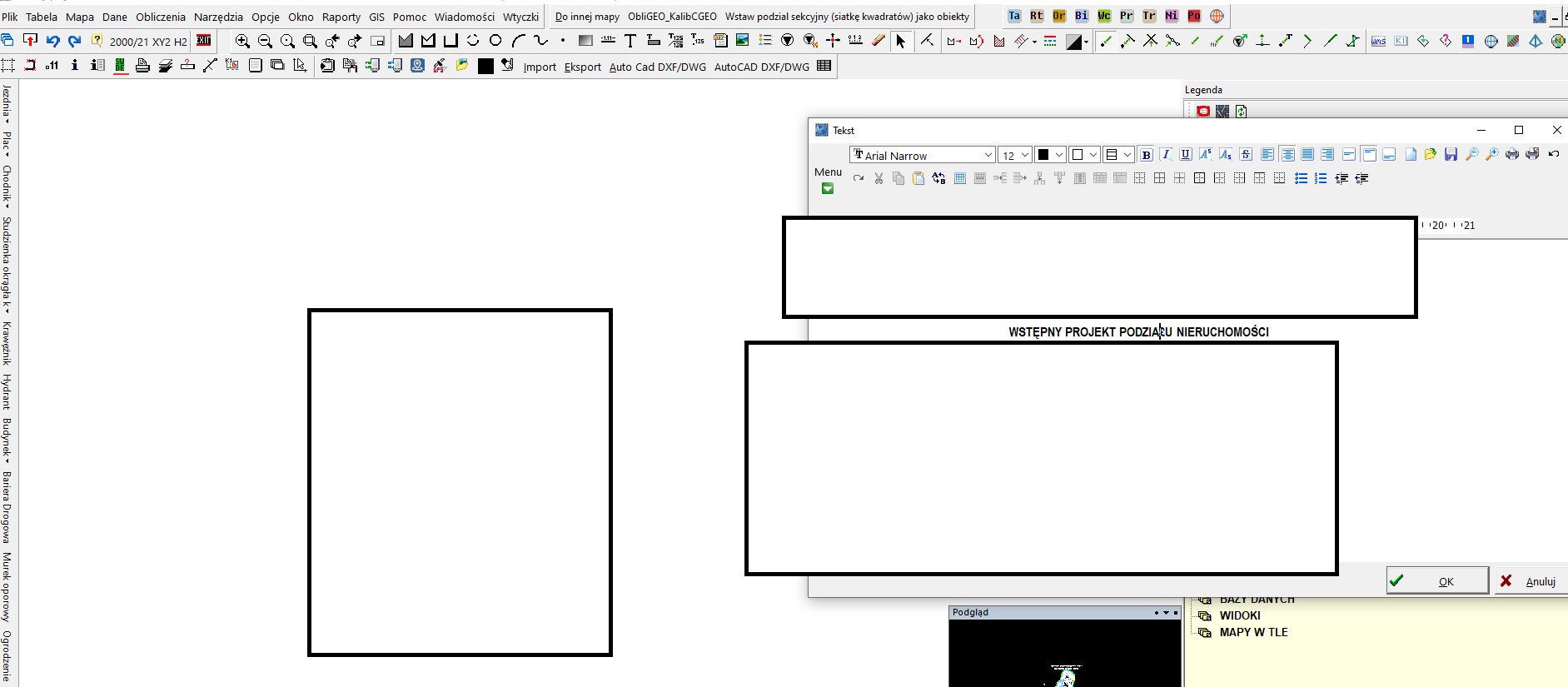Select the circle drawing tool

495,40
